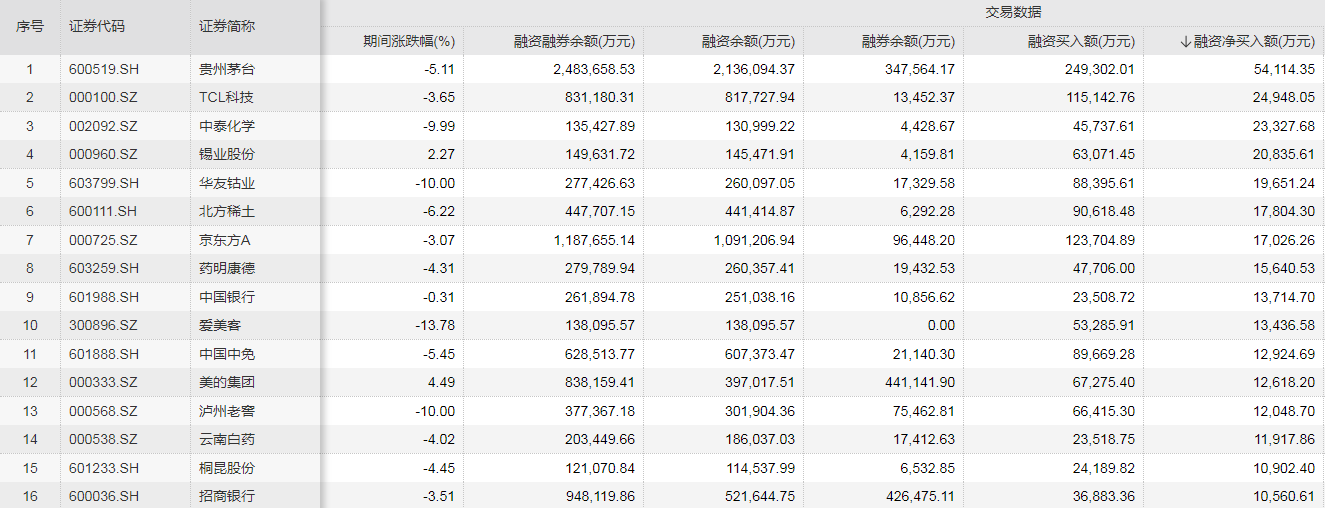Image resolution: width=1325 pixels, height=508 pixels.
Task: Select the 美的集团 stock name
Action: (x=227, y=382)
